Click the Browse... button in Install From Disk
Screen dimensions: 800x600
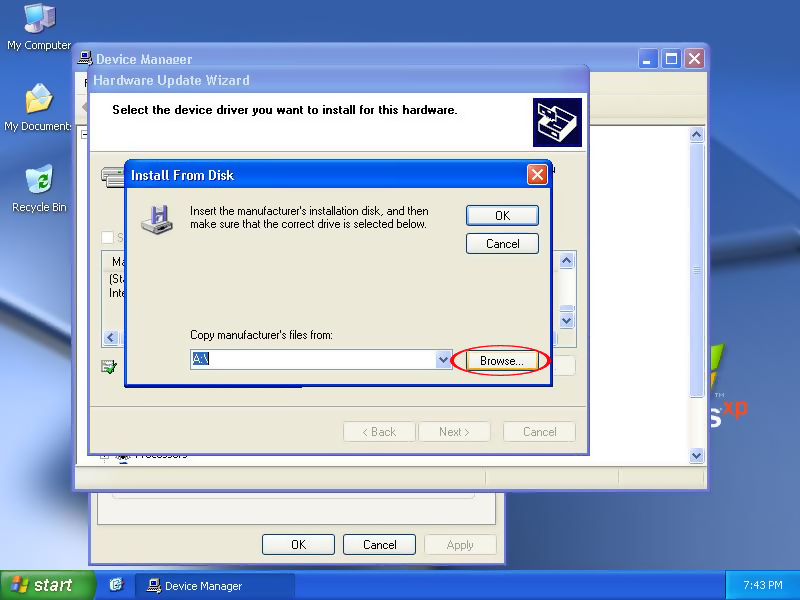click(x=502, y=361)
